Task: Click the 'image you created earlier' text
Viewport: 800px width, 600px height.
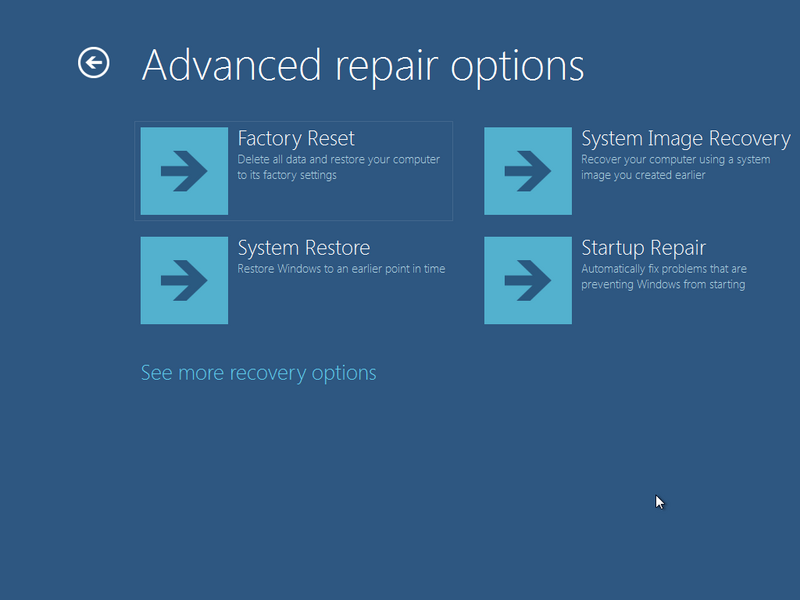Action: tap(643, 175)
